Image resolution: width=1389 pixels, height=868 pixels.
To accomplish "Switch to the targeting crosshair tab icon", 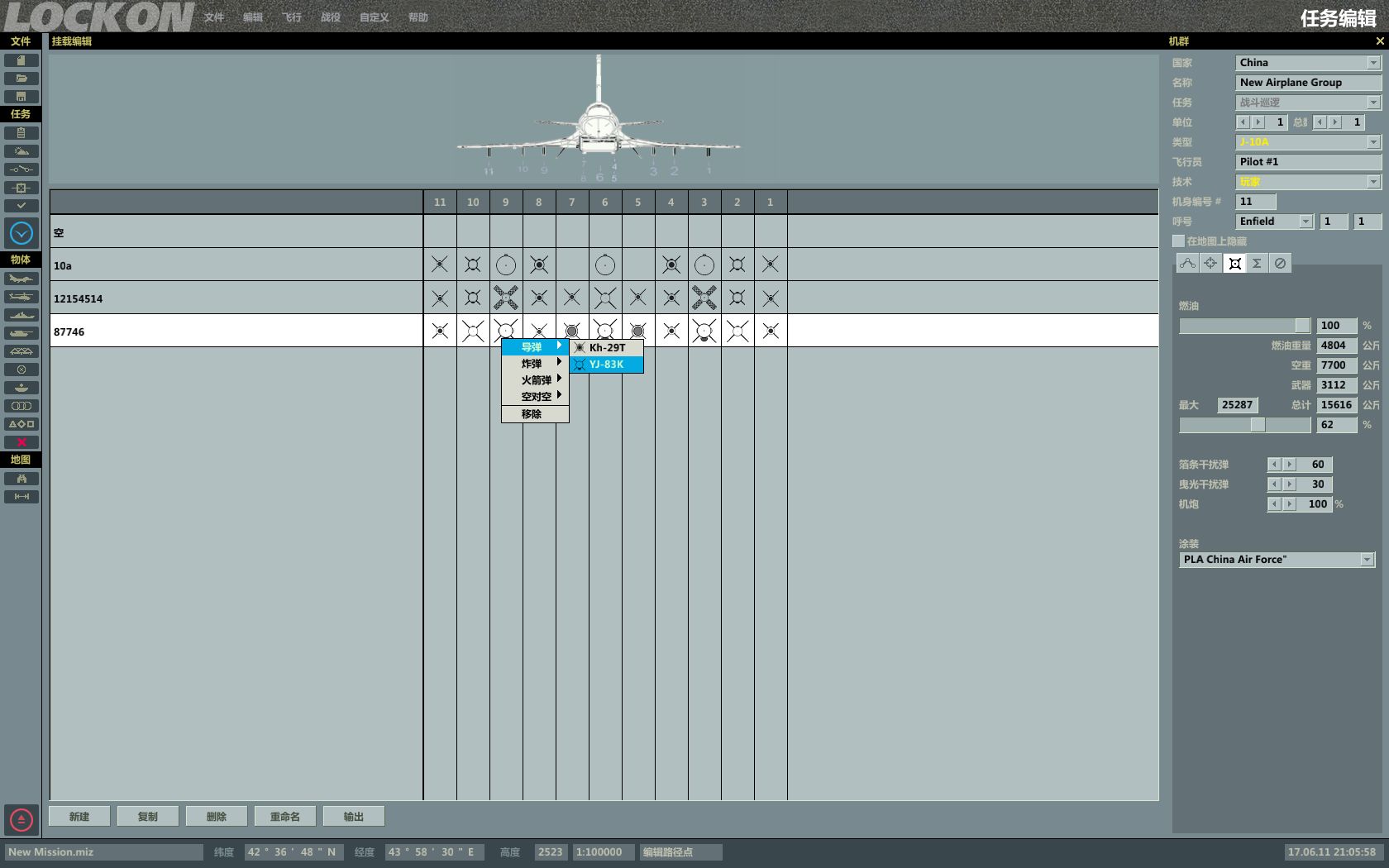I will tap(1210, 264).
